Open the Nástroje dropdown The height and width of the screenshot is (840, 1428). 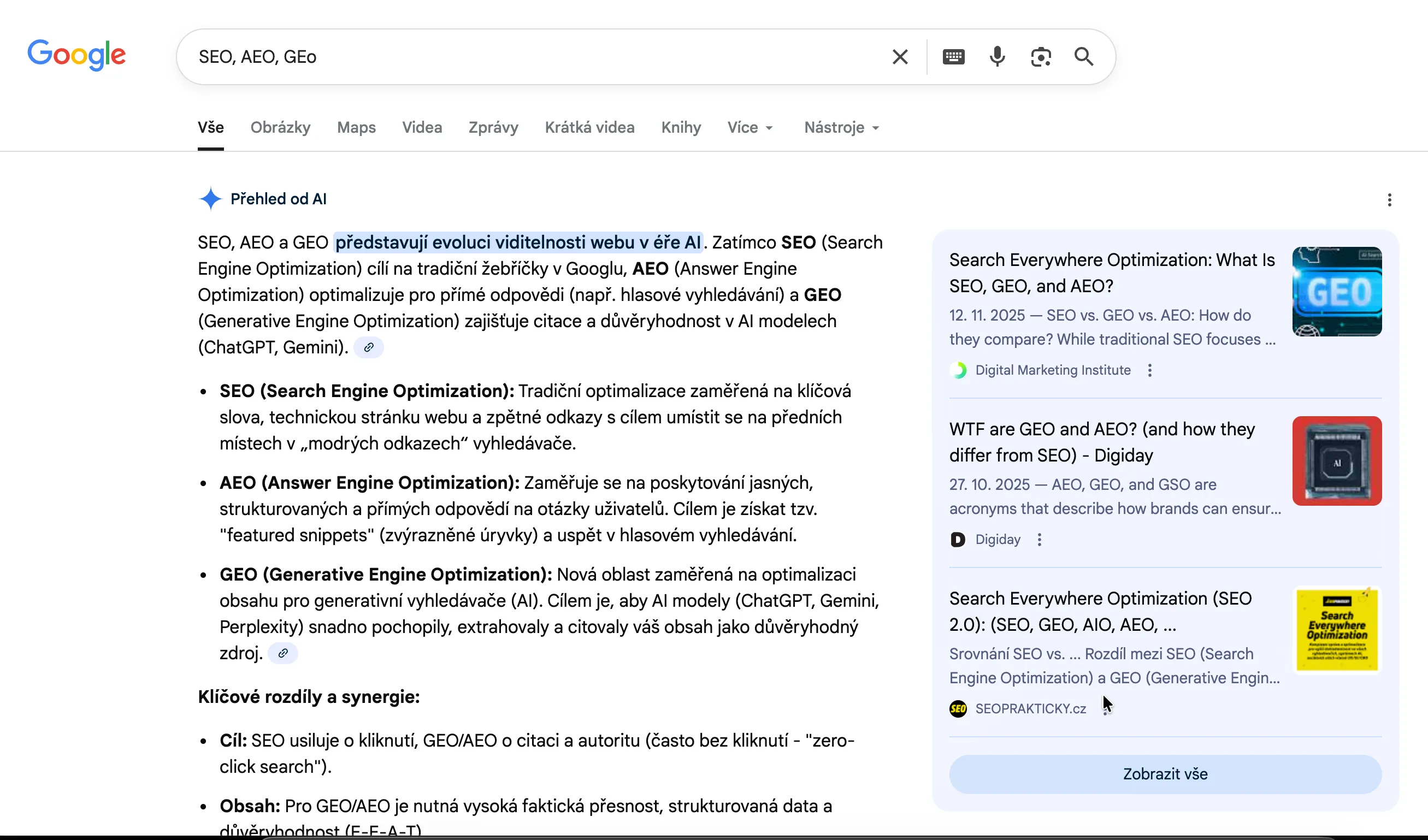pyautogui.click(x=840, y=127)
